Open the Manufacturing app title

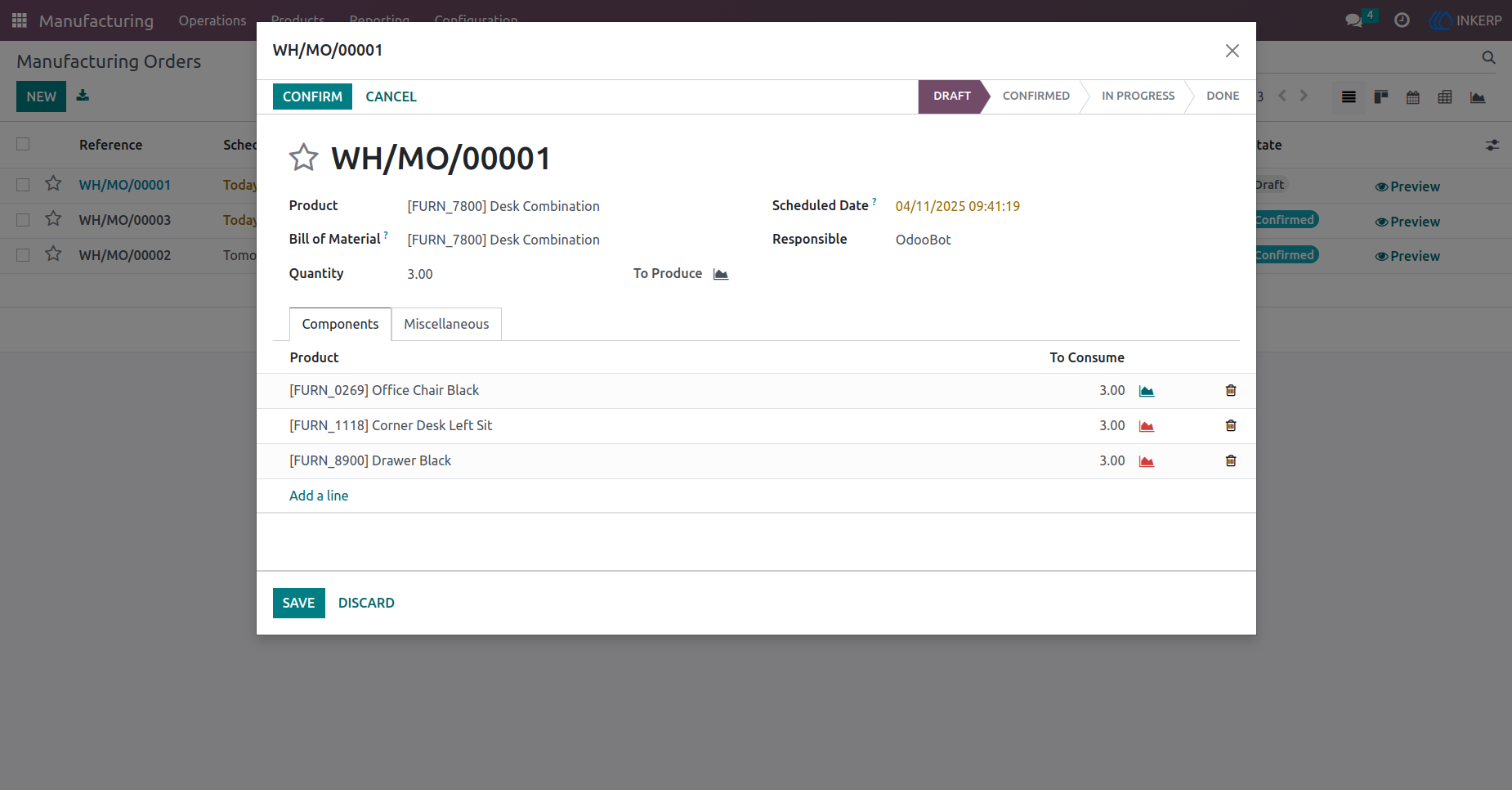96,20
